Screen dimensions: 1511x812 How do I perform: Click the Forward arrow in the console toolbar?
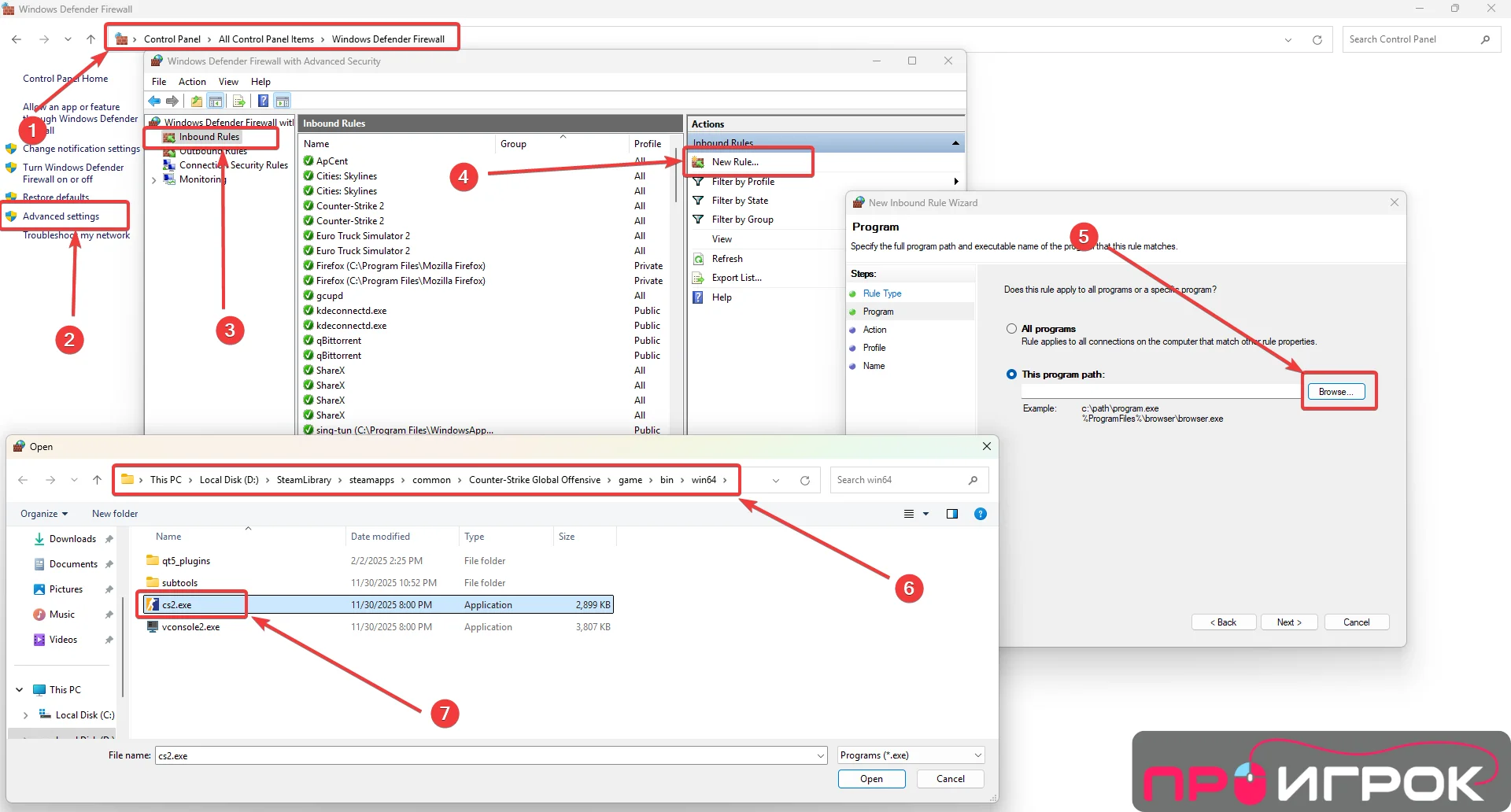pos(173,101)
